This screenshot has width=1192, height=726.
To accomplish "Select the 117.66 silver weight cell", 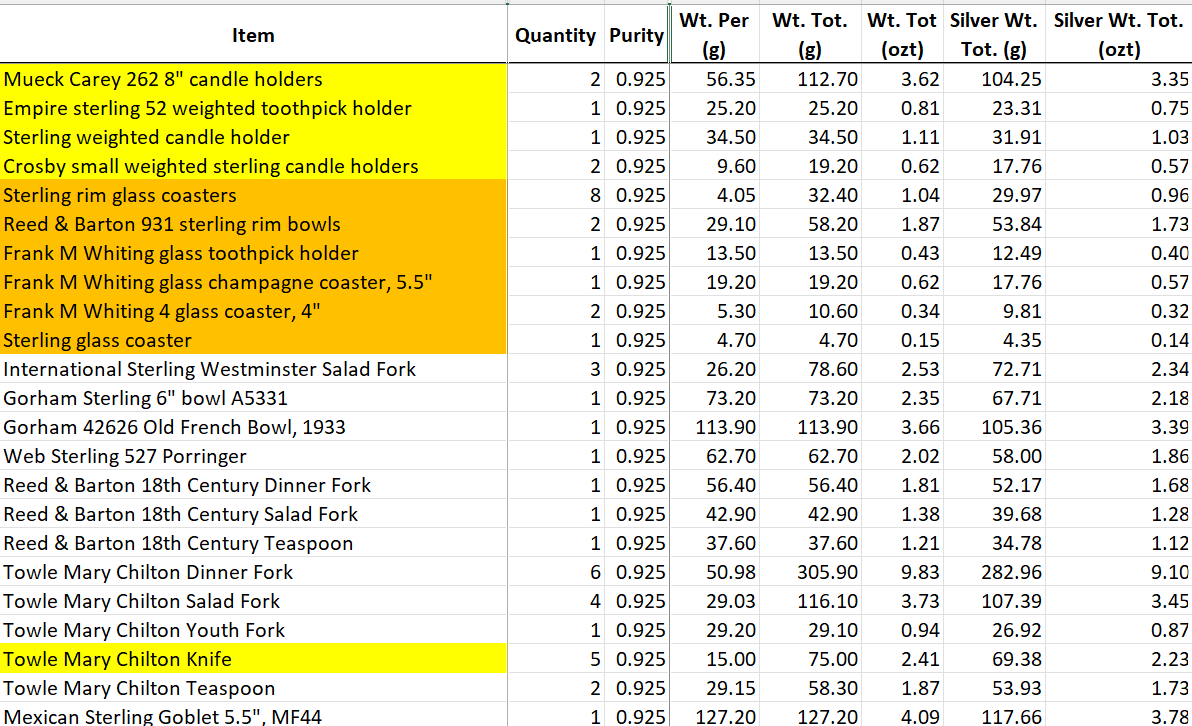I will tap(994, 715).
